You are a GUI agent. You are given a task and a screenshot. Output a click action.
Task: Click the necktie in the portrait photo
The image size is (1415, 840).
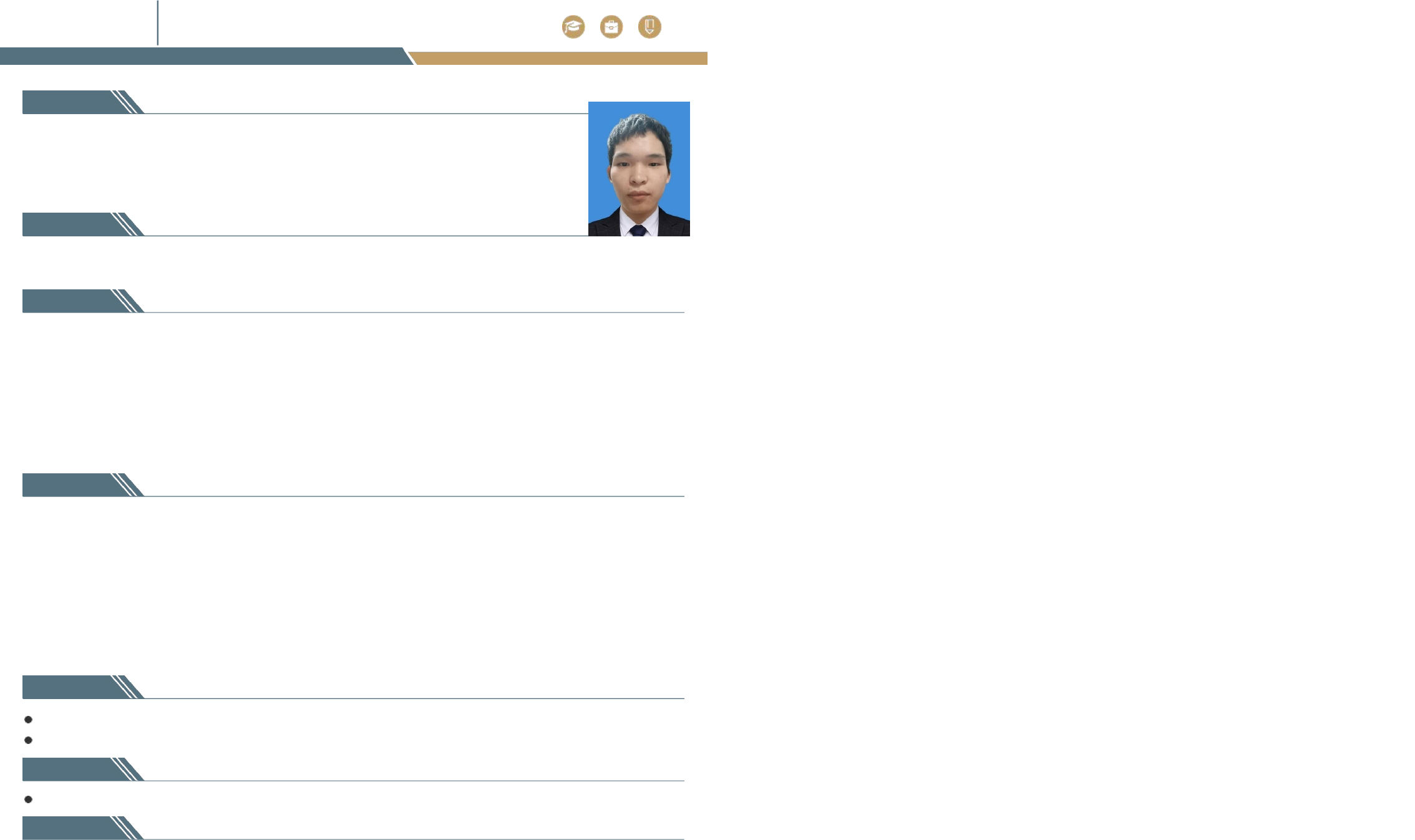(638, 230)
